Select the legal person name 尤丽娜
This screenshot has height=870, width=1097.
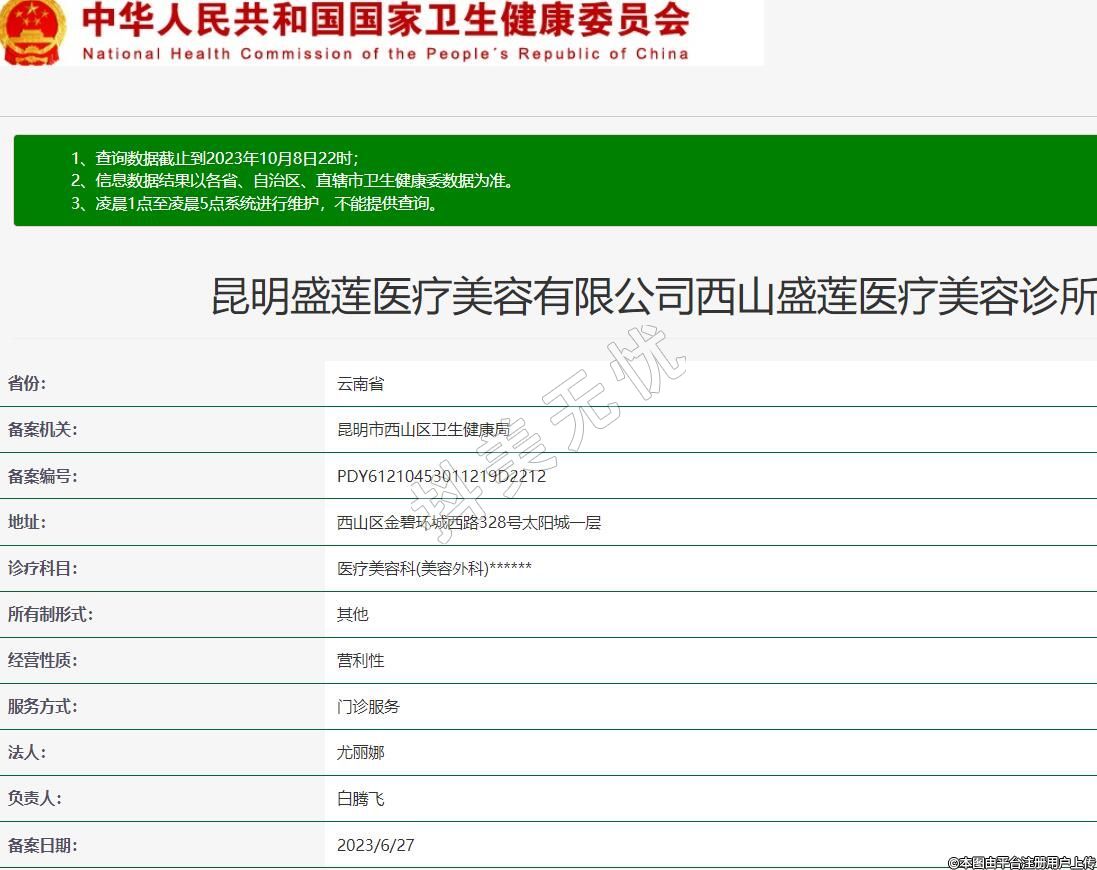360,753
